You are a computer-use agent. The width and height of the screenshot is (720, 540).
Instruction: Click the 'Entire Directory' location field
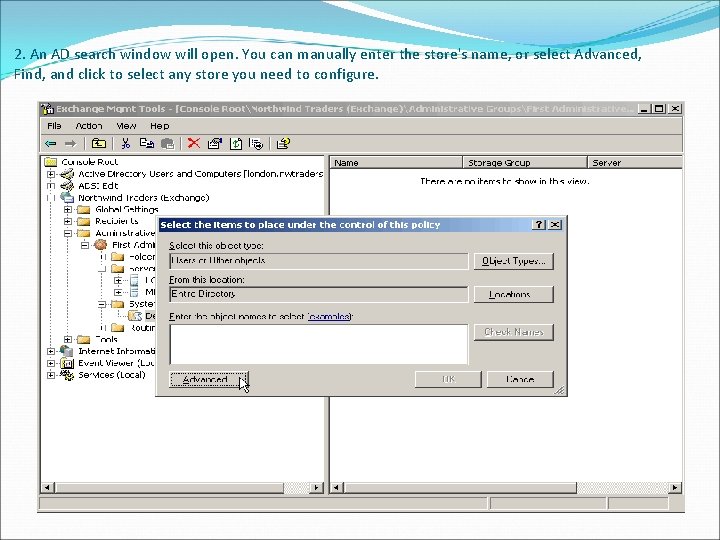319,294
